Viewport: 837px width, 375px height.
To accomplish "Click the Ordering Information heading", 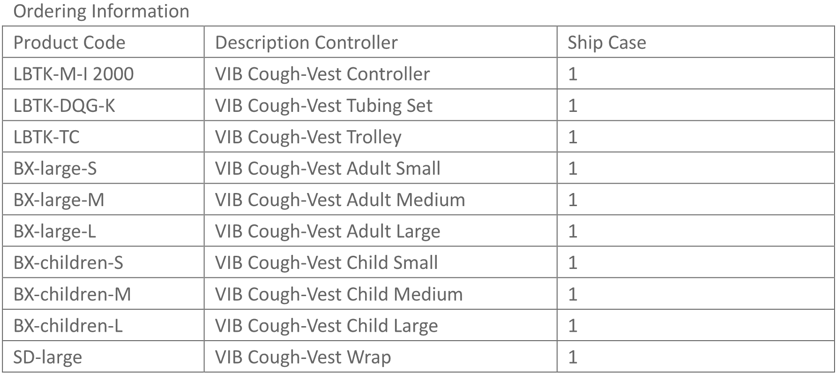I will point(101,11).
